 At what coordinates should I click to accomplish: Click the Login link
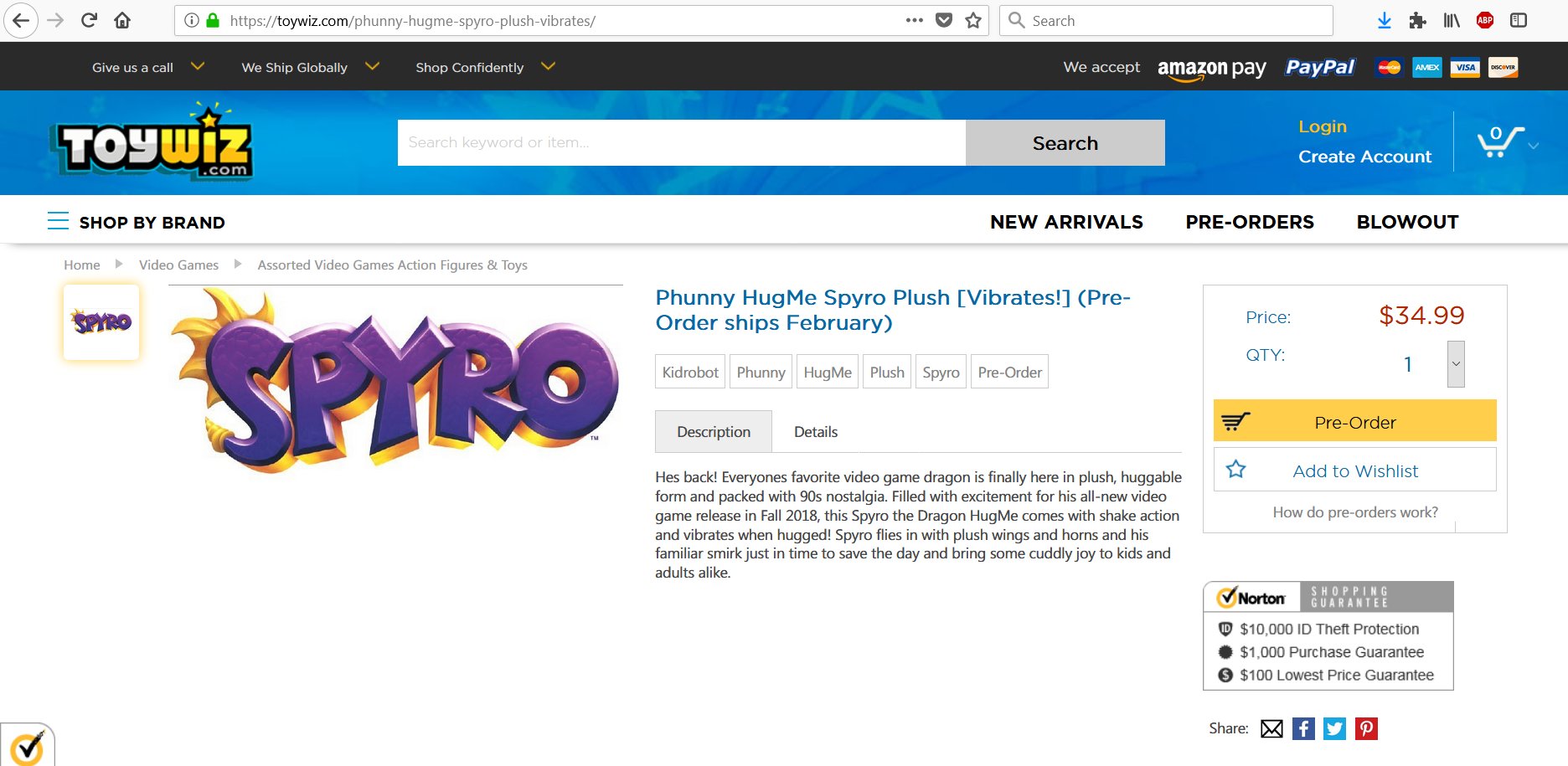tap(1323, 126)
